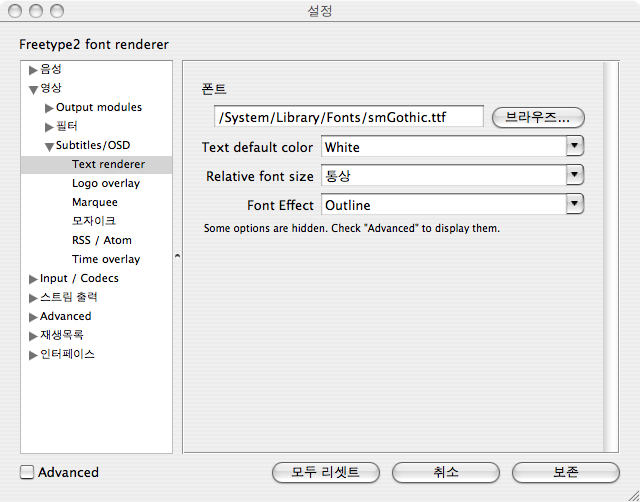Select the Subtitles/OSD label

[93, 145]
